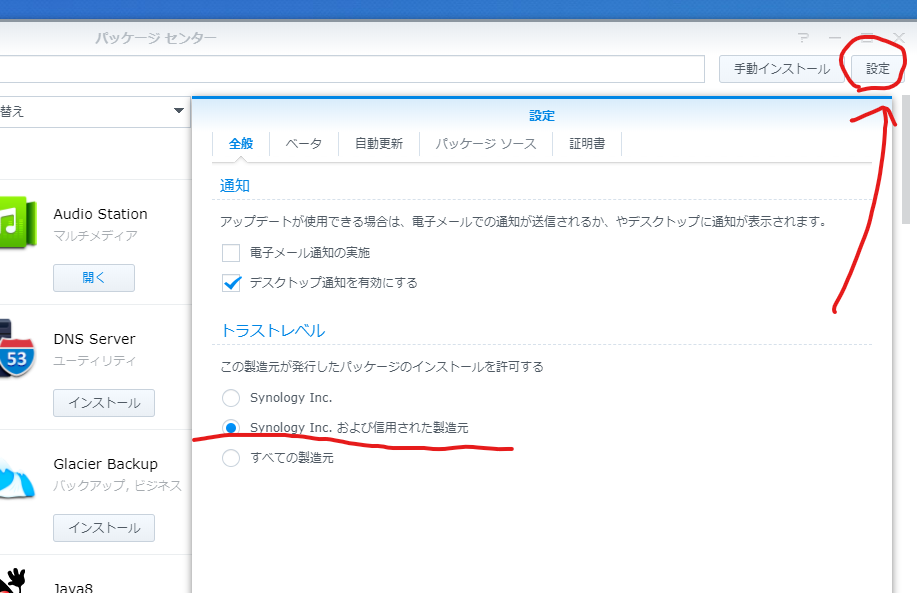The height and width of the screenshot is (593, 917).
Task: Click the circled 設定 button
Action: click(876, 69)
